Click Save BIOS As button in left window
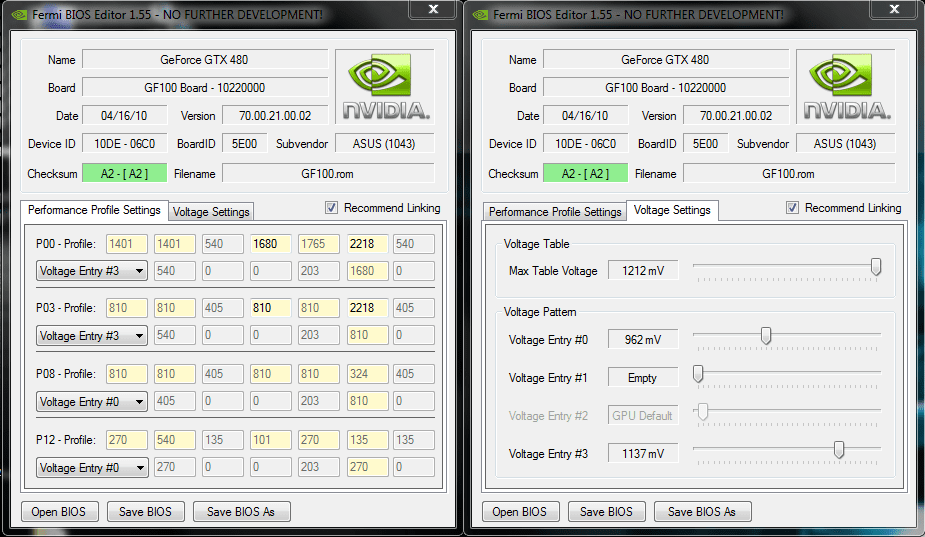 (x=241, y=512)
